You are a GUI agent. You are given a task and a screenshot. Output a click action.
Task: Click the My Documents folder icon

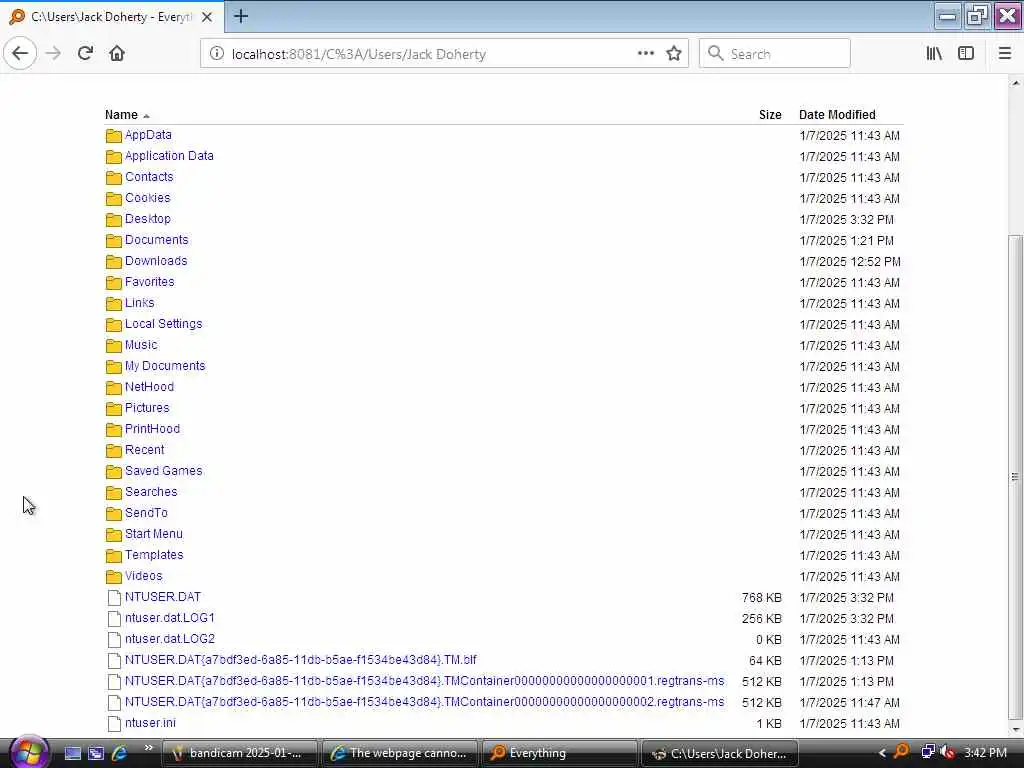pos(114,366)
